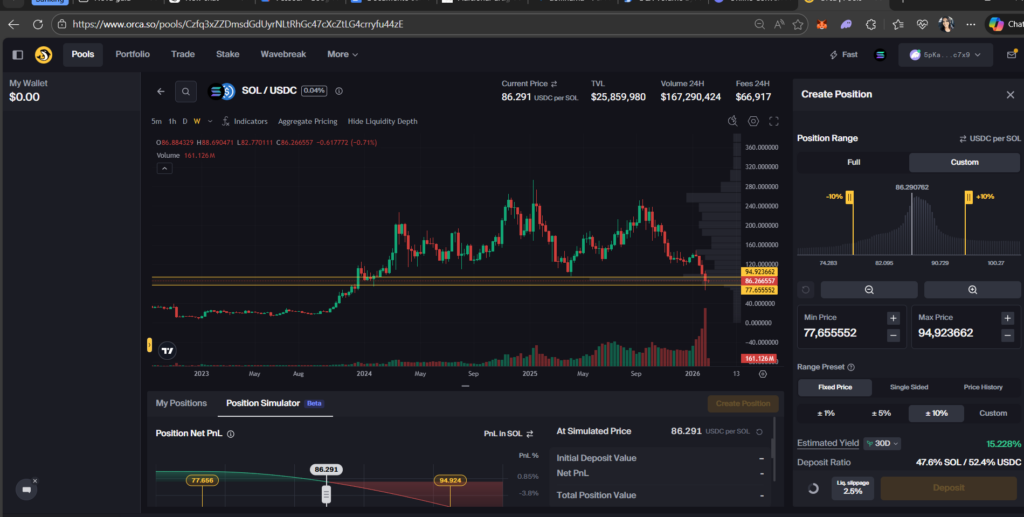Click Range Preset help icon
This screenshot has width=1024, height=517.
[x=851, y=368]
